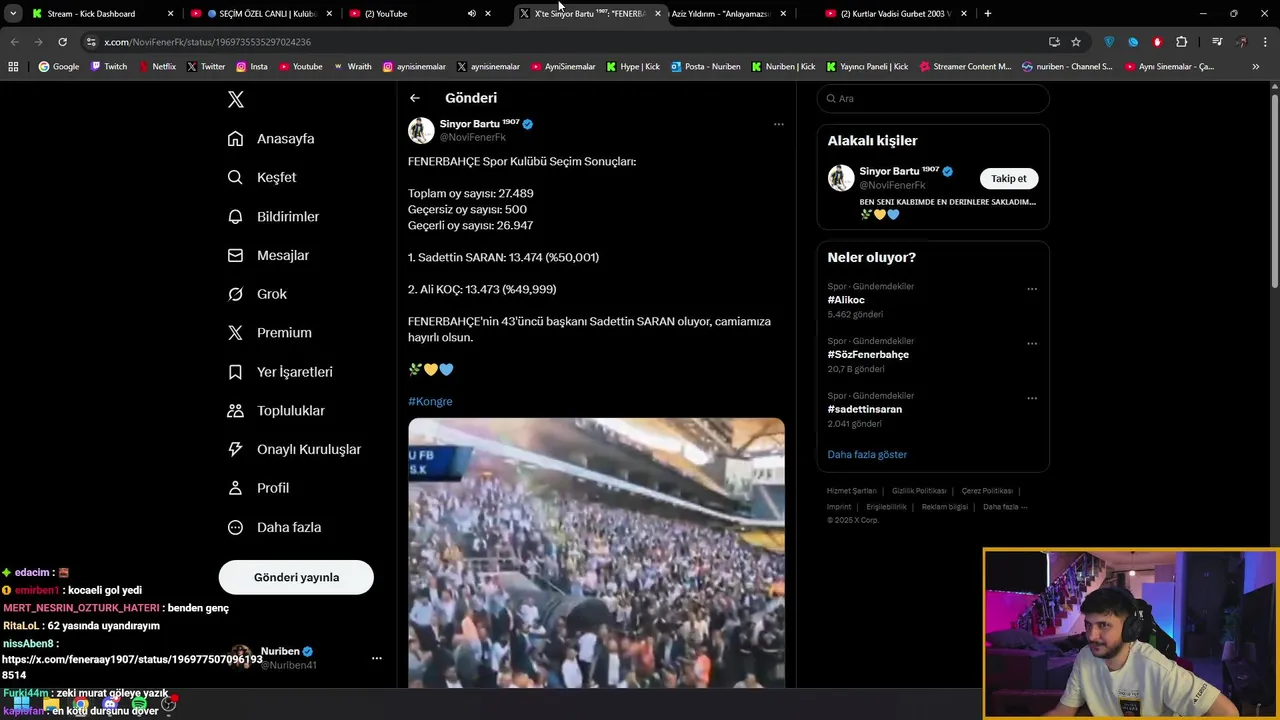Viewport: 1280px width, 720px height.
Task: Open Yayıncı Paneli | Kick bookmark
Action: coord(868,67)
